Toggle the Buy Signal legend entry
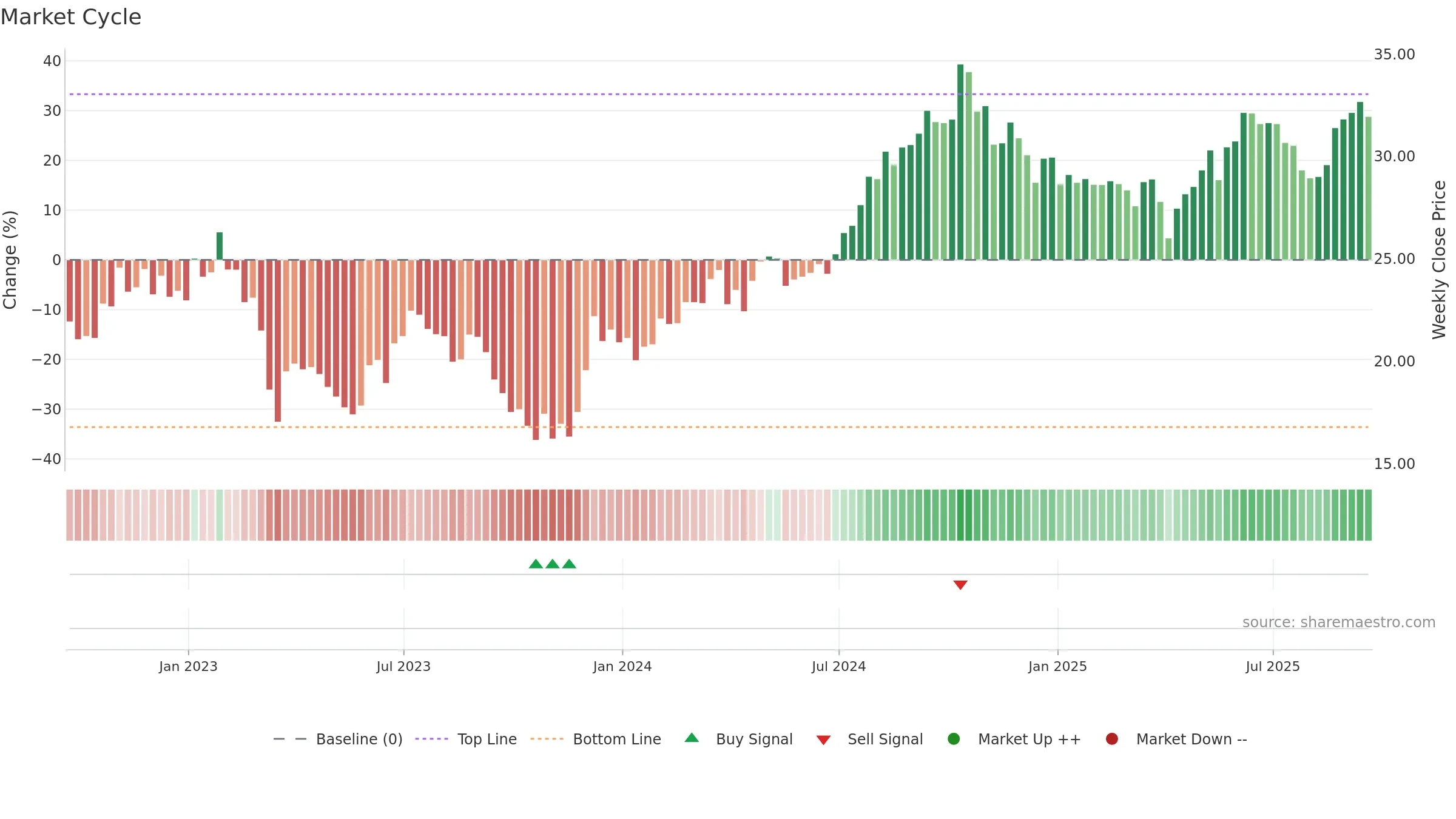The image size is (1456, 819). coord(738,739)
